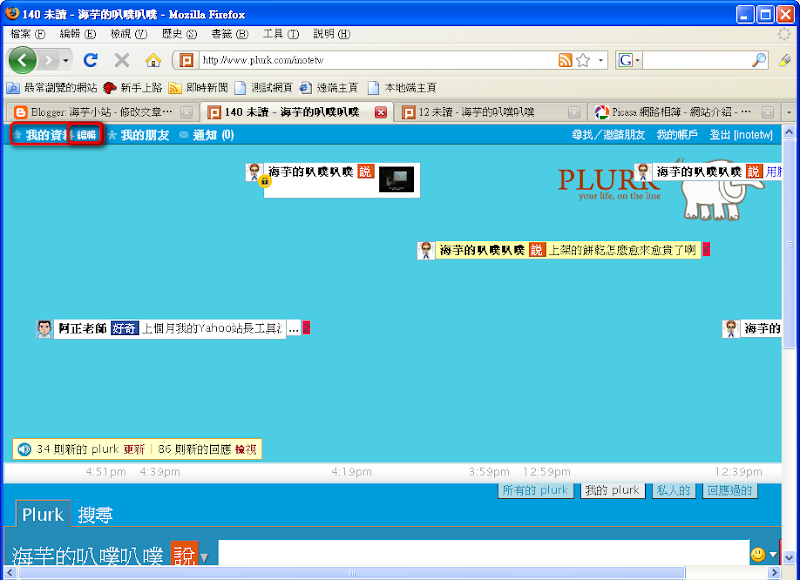Click inside the Google search box
Viewport: 800px width, 580px height.
pyautogui.click(x=696, y=60)
